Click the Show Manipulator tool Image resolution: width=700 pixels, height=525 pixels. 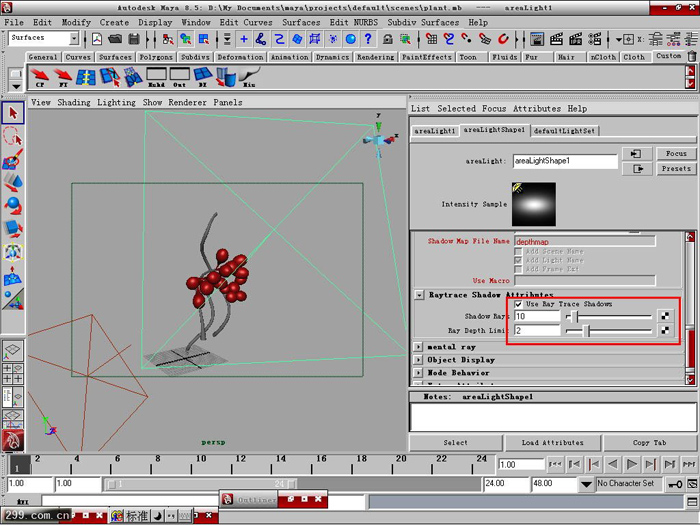coord(13,299)
